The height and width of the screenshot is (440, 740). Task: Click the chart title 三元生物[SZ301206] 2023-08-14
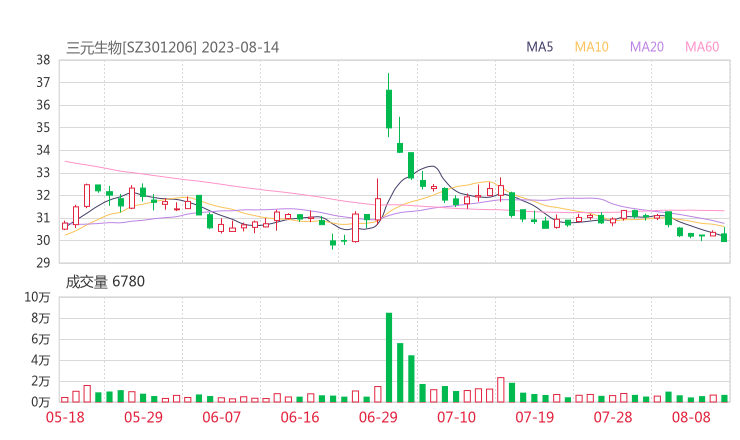tap(172, 48)
